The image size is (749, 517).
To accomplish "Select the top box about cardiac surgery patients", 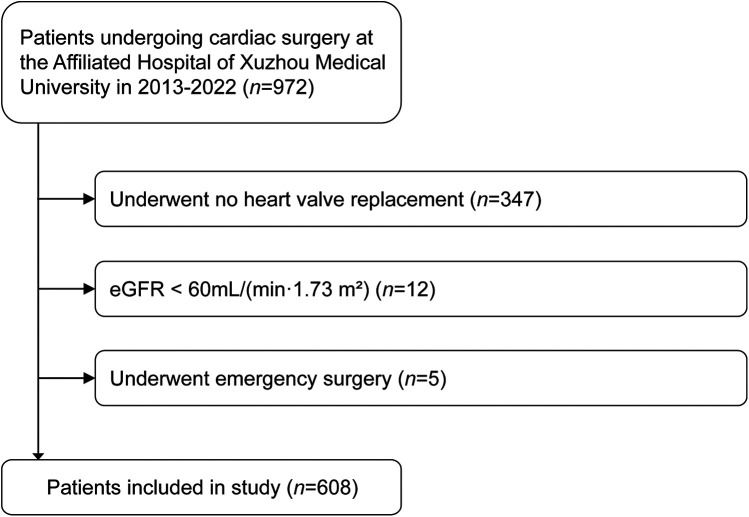I will tap(201, 62).
